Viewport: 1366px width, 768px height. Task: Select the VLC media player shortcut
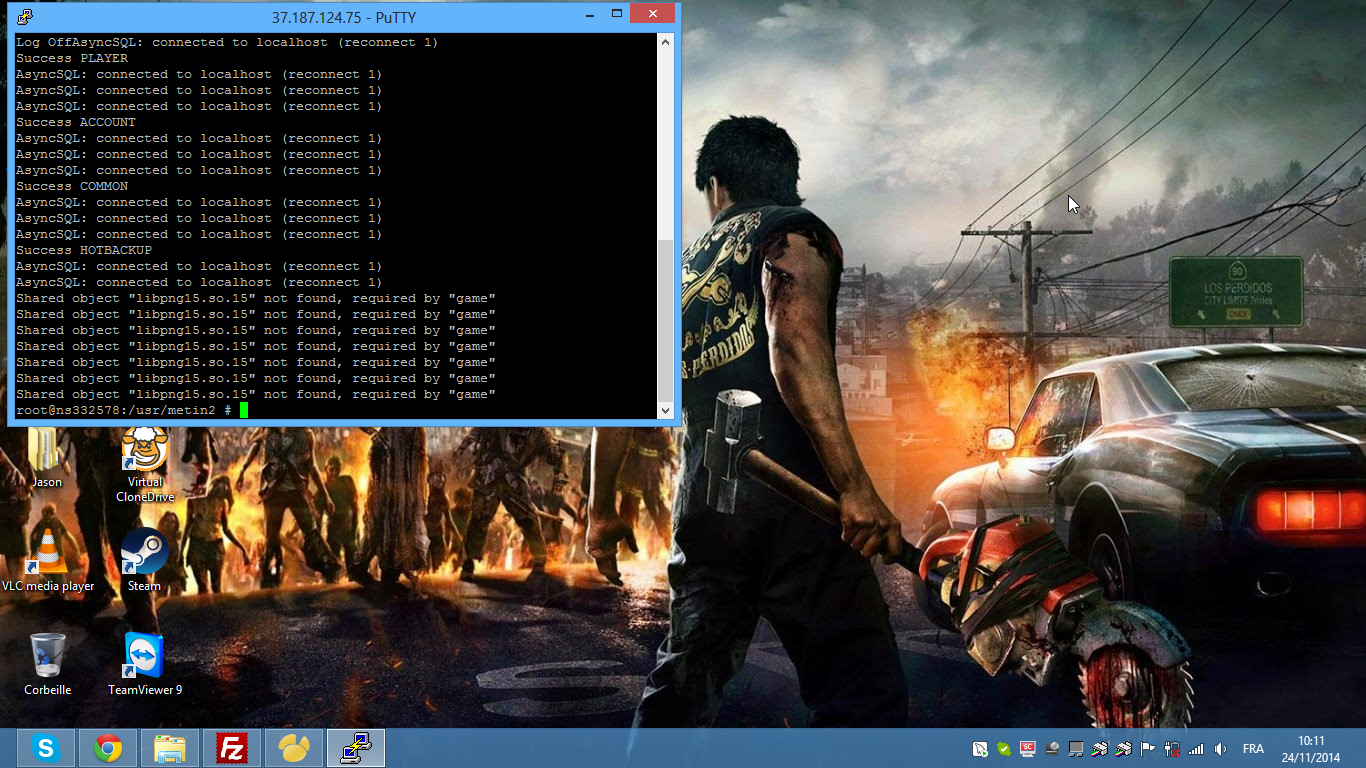[x=48, y=562]
